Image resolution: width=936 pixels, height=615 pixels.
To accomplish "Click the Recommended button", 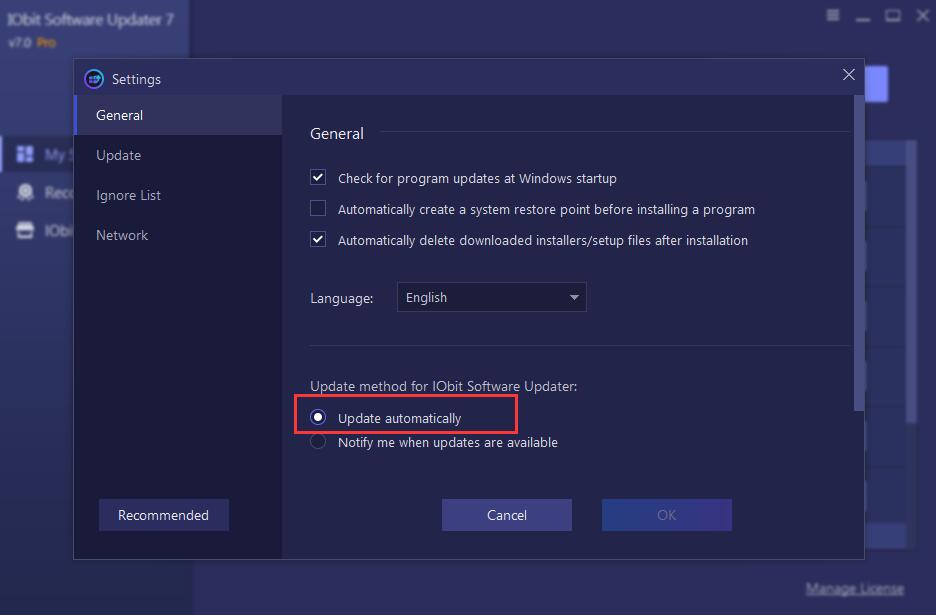I will click(164, 515).
